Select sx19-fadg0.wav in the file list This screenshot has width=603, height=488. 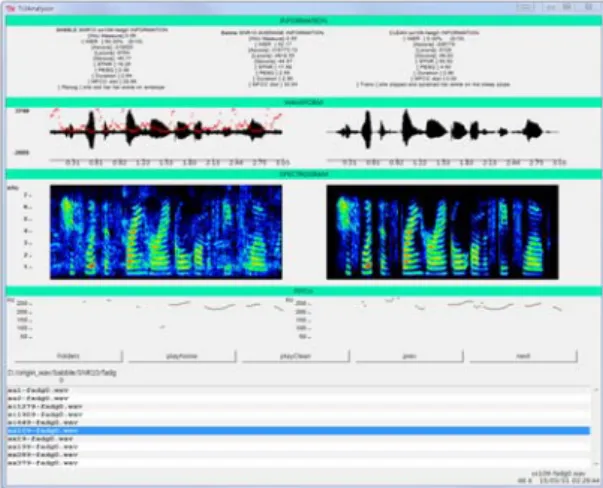[298, 439]
